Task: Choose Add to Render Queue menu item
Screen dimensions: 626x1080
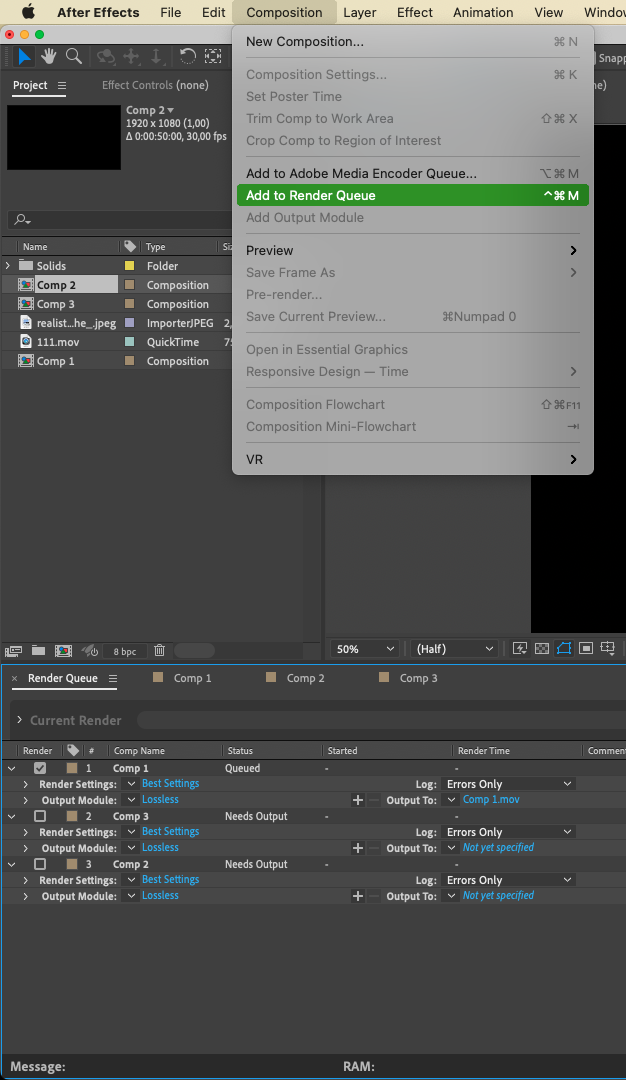Action: coord(413,196)
